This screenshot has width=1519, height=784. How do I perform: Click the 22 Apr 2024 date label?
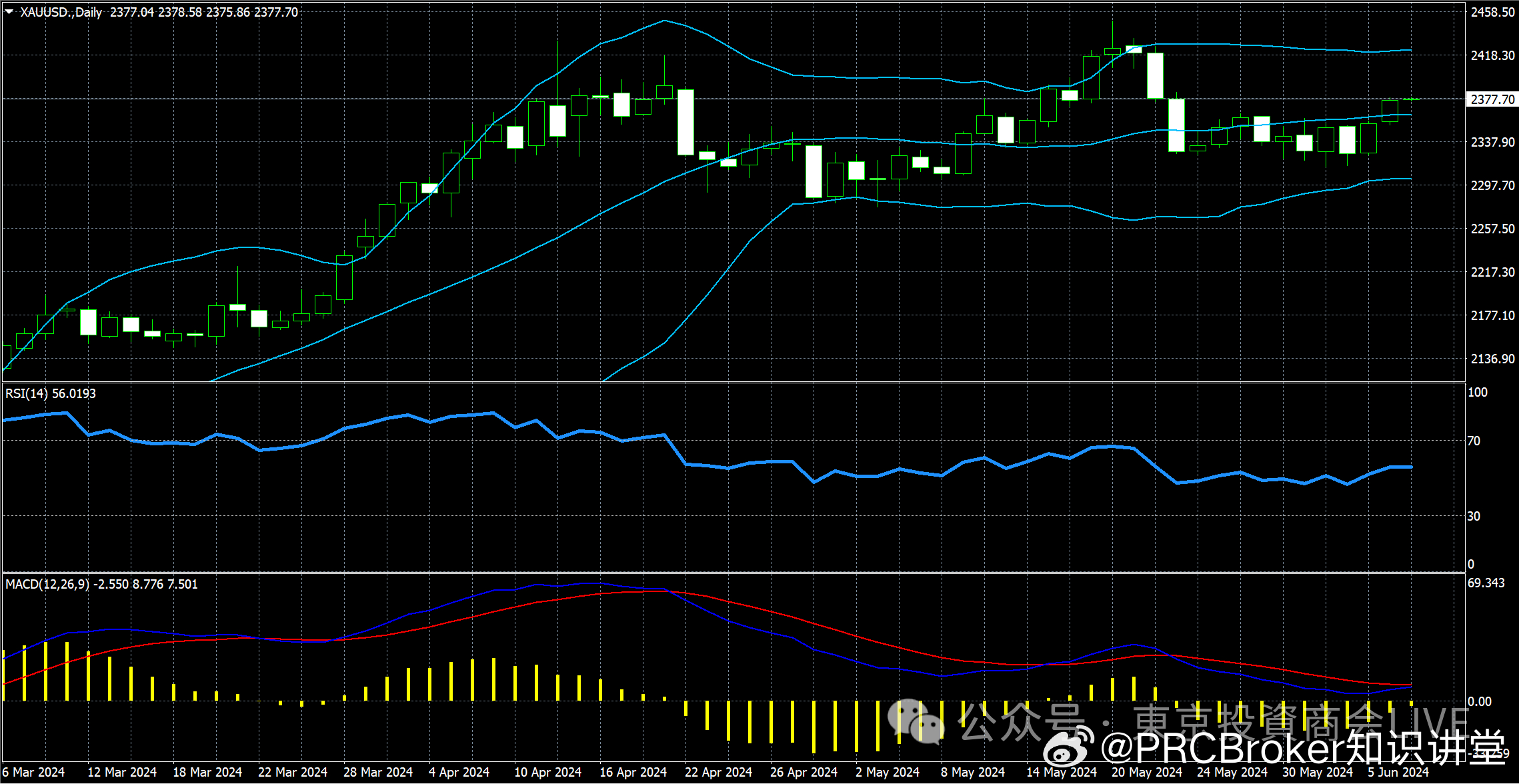(x=719, y=772)
